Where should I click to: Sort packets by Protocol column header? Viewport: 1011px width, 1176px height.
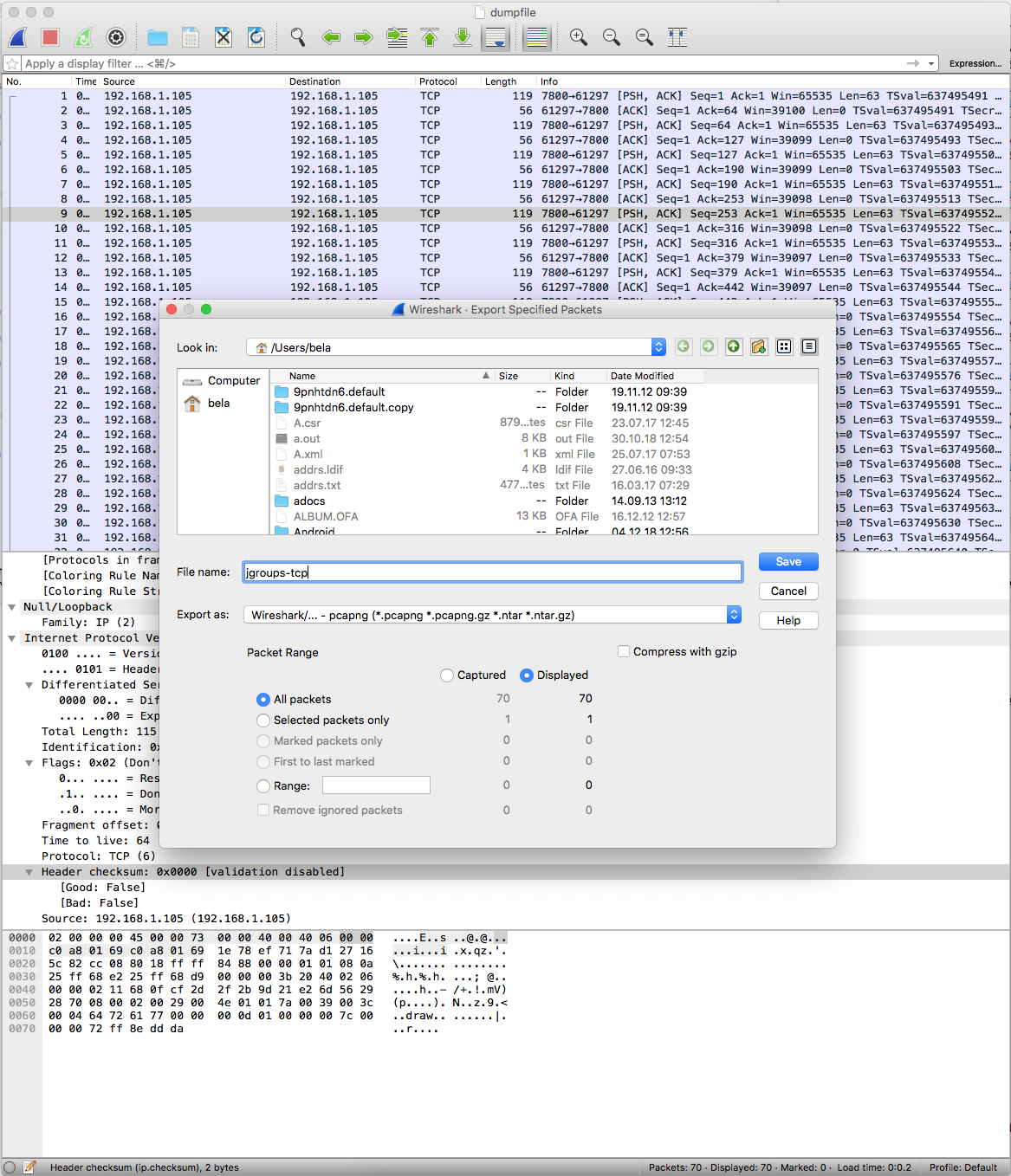[448, 81]
